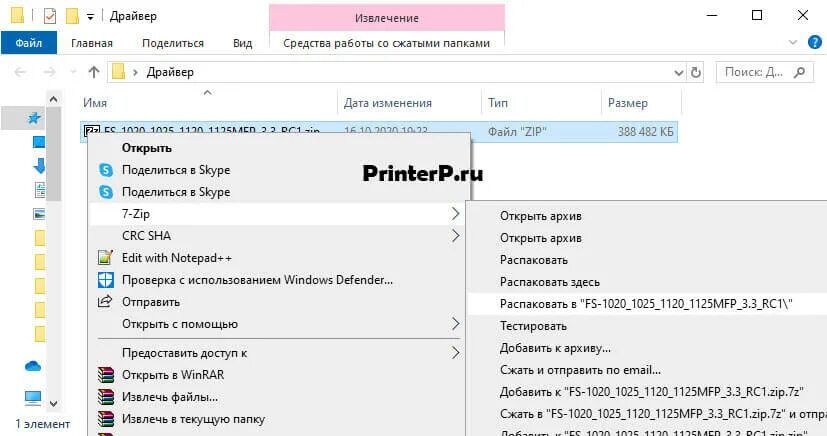
Task: Open Quick access star in sidebar
Action: tap(34, 118)
